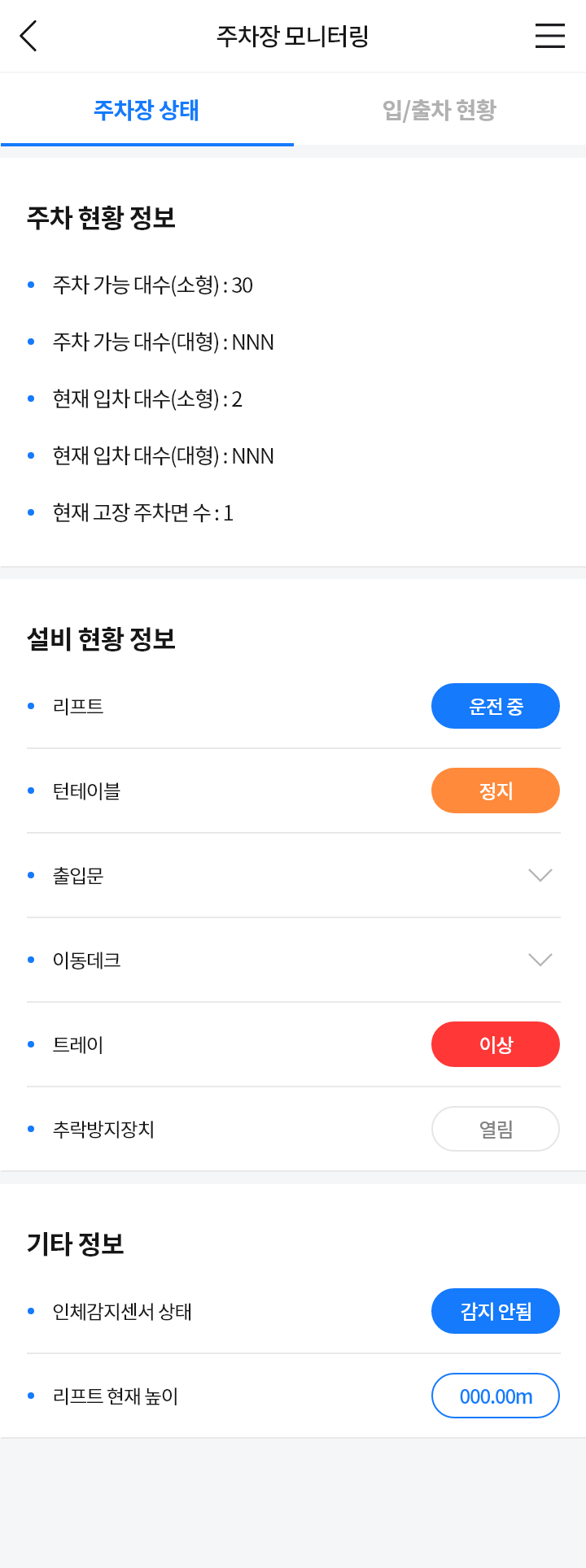Viewport: 586px width, 1568px height.
Task: Click the orange 정지 status badge
Action: point(496,791)
